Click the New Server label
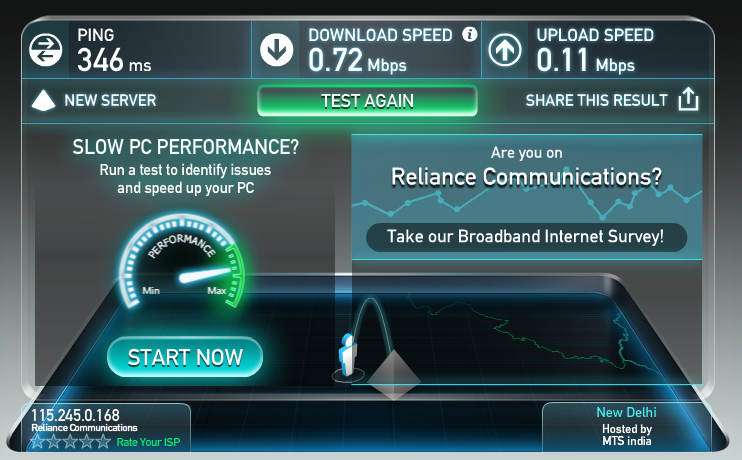The image size is (742, 460). pyautogui.click(x=110, y=100)
